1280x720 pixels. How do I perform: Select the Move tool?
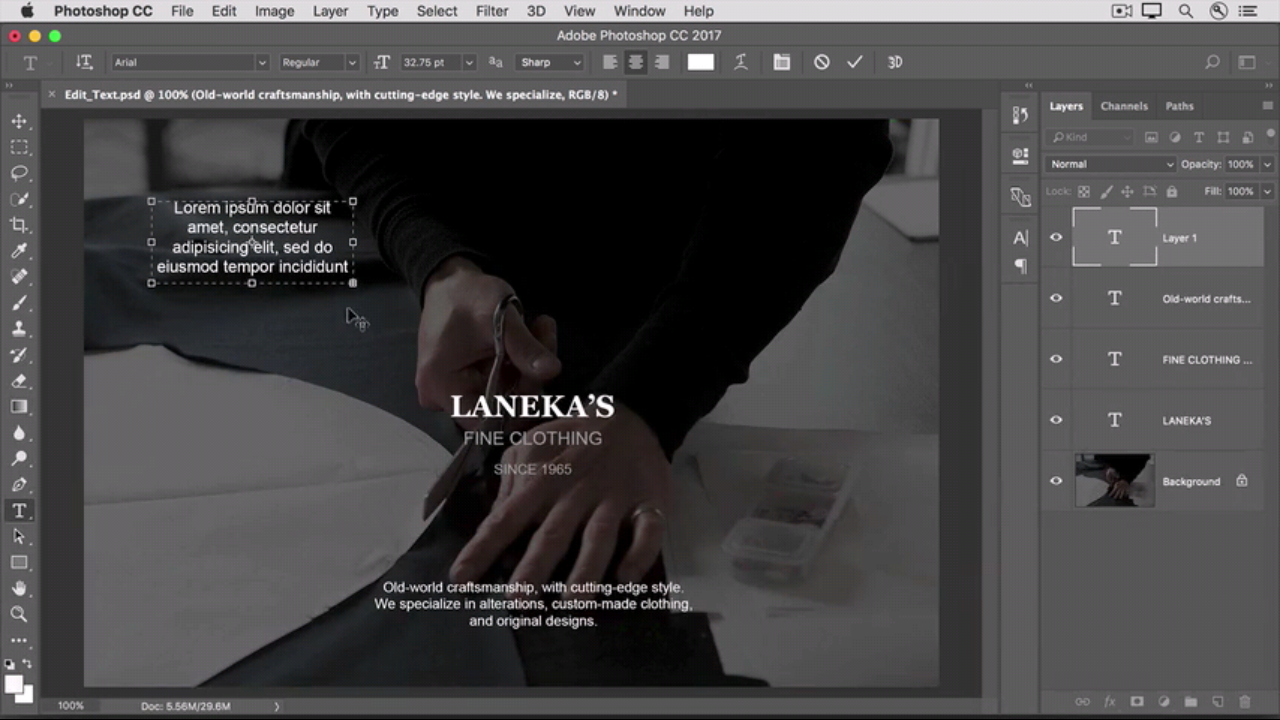click(x=19, y=121)
